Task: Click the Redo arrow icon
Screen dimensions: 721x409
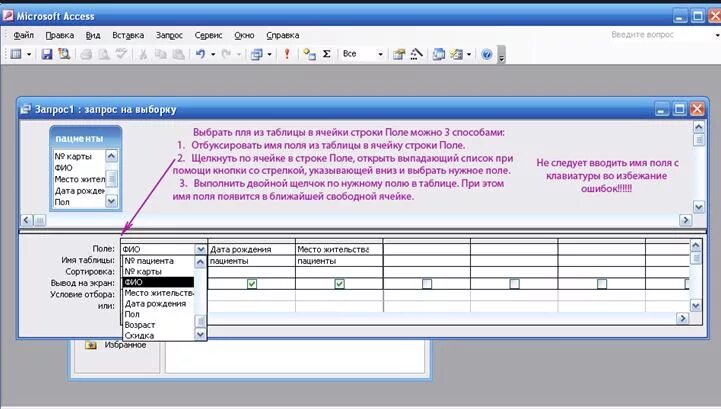Action: point(226,54)
